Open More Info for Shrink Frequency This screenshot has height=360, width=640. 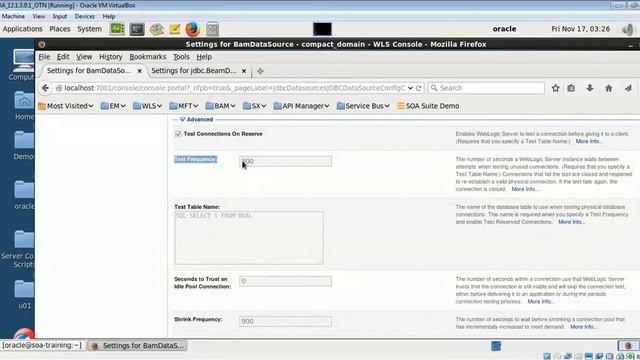pyautogui.click(x=584, y=327)
